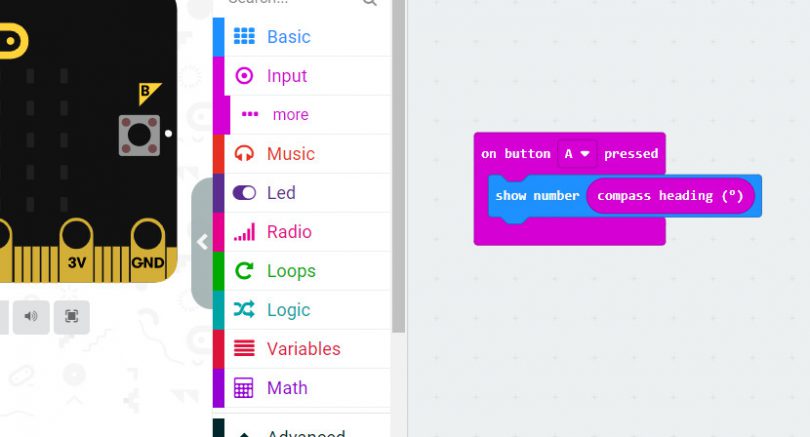Click the toolbox scrollbar
This screenshot has height=437, width=810.
[x=399, y=160]
